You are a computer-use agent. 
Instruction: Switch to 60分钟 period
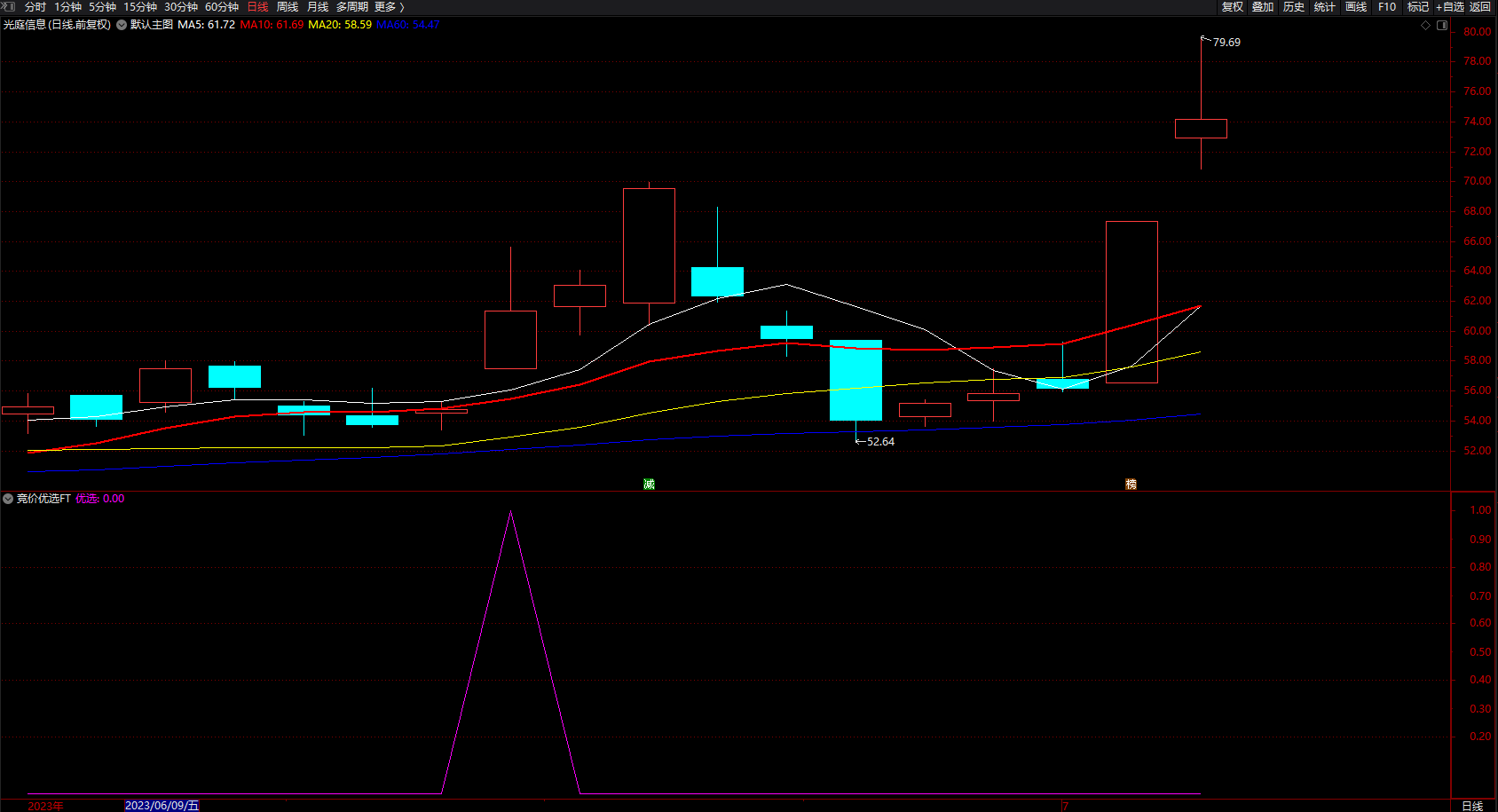pos(222,7)
